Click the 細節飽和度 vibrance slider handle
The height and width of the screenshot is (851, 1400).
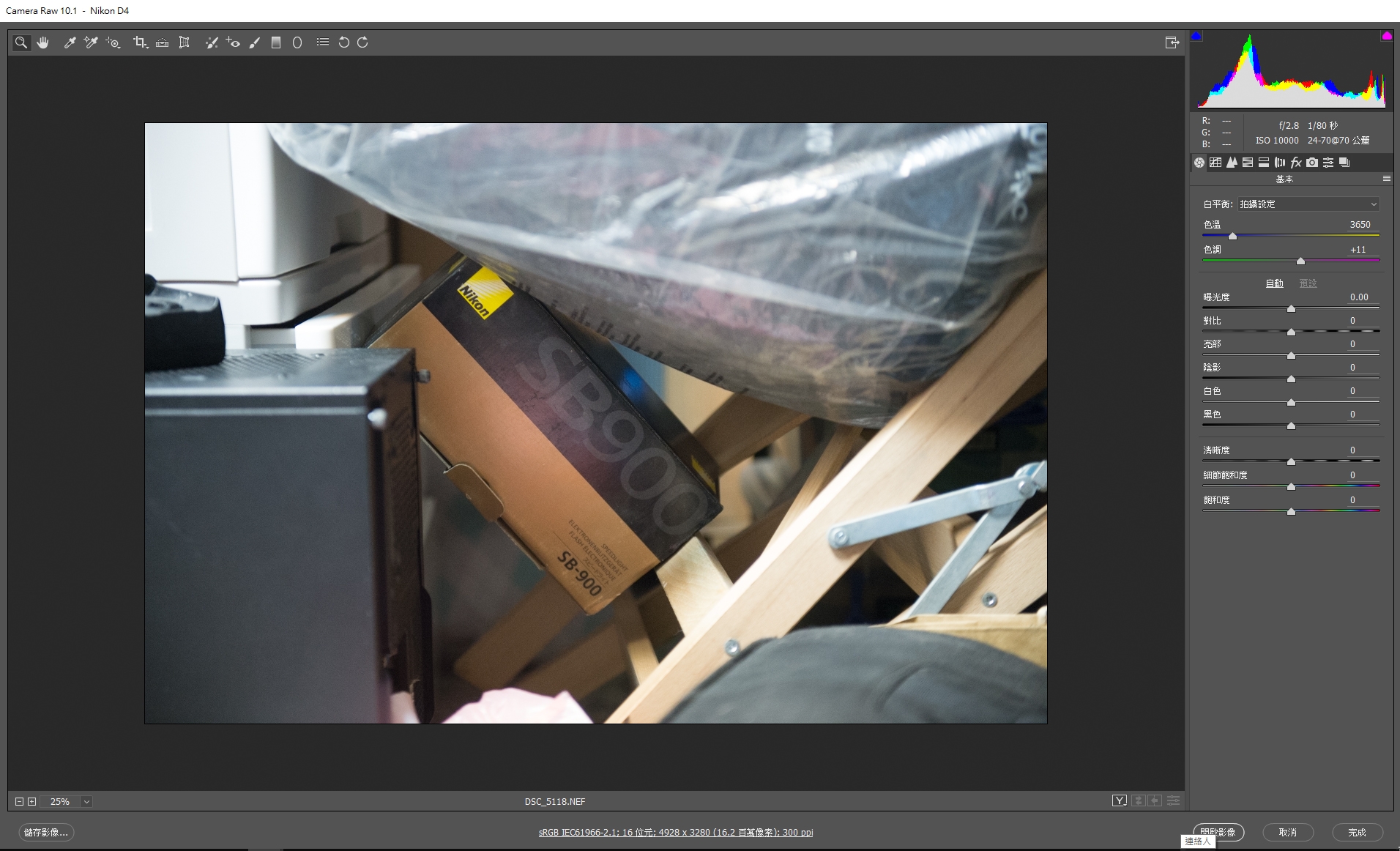click(x=1291, y=486)
